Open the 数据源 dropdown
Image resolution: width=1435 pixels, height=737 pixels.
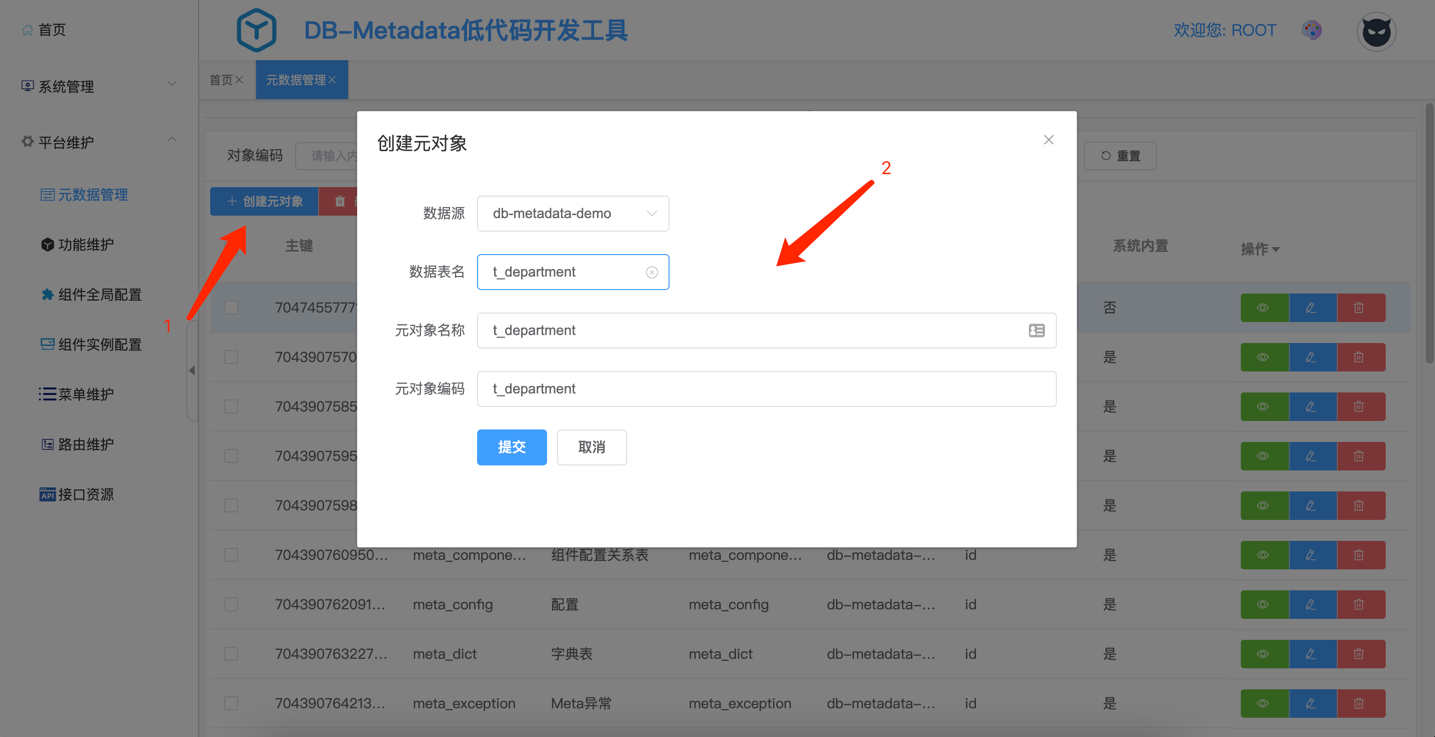(572, 214)
